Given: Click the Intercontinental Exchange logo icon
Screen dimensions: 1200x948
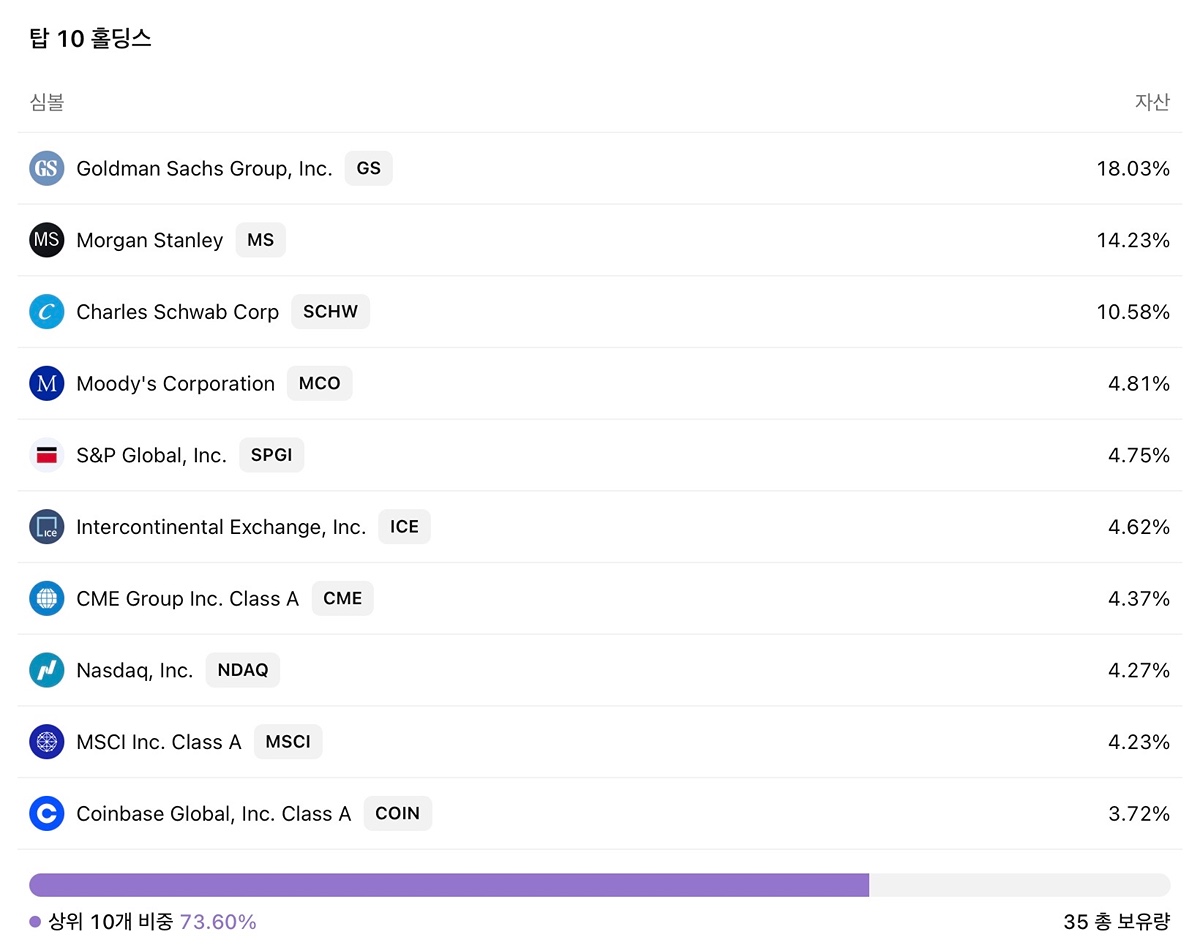Looking at the screenshot, I should [x=46, y=527].
